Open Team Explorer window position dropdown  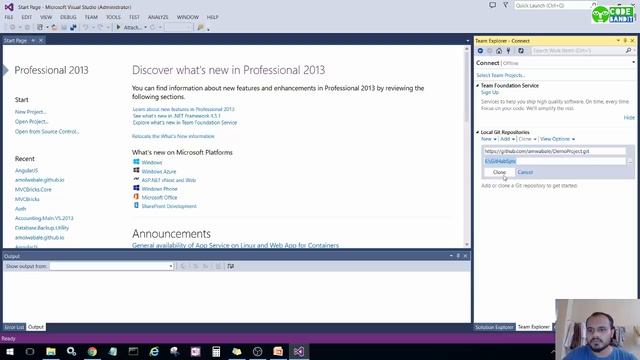tap(618, 41)
